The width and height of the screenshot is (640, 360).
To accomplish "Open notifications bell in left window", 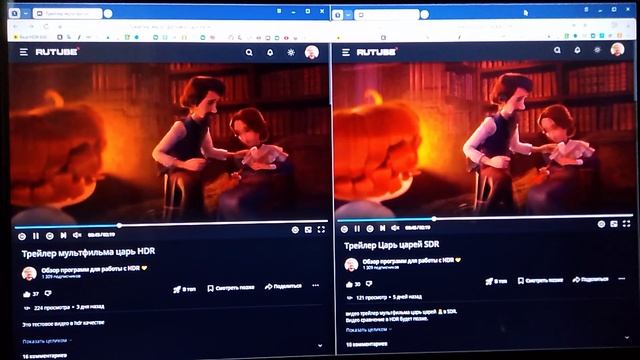I will pos(270,53).
